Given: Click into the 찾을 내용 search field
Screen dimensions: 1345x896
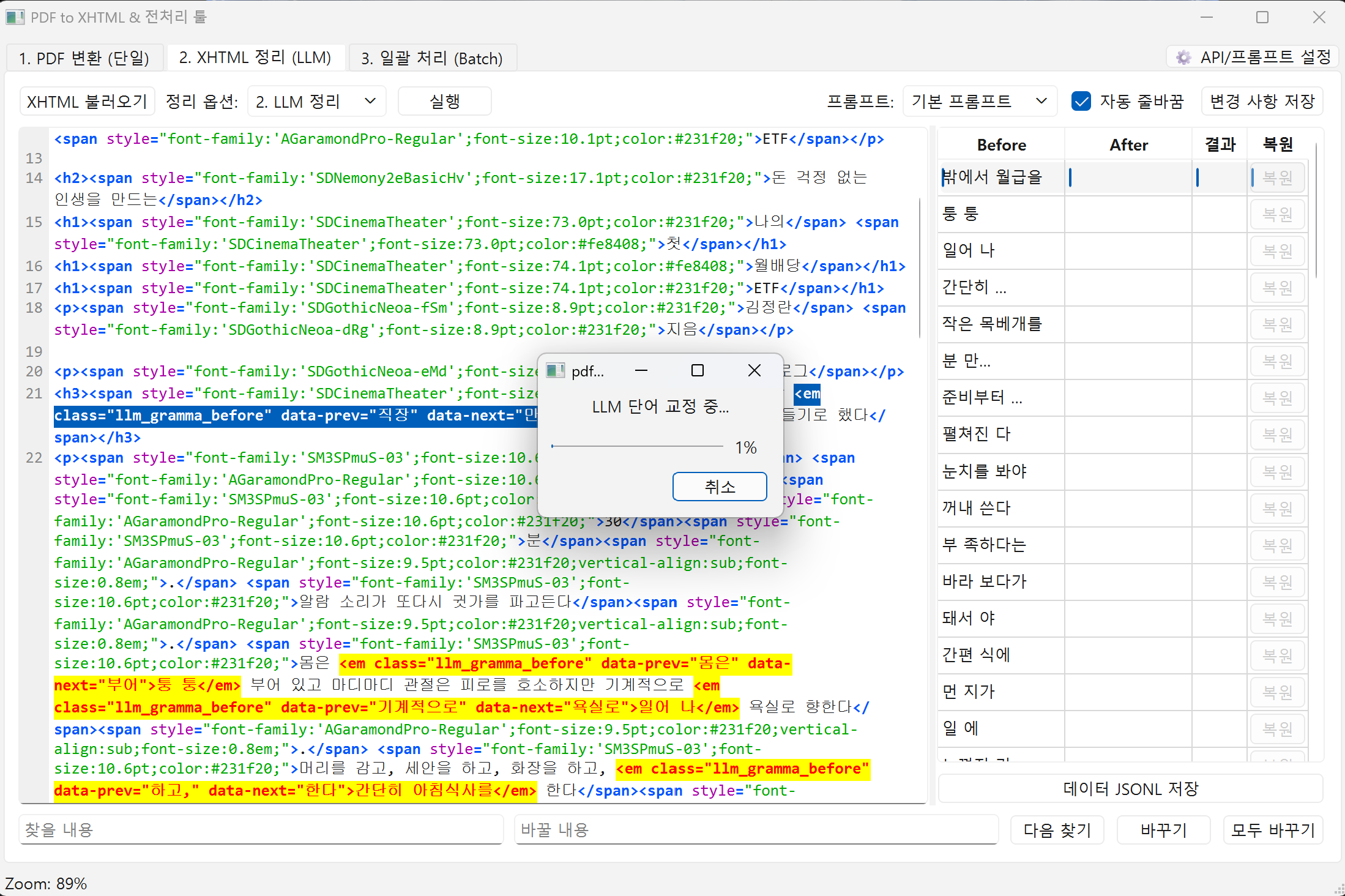Looking at the screenshot, I should point(261,830).
